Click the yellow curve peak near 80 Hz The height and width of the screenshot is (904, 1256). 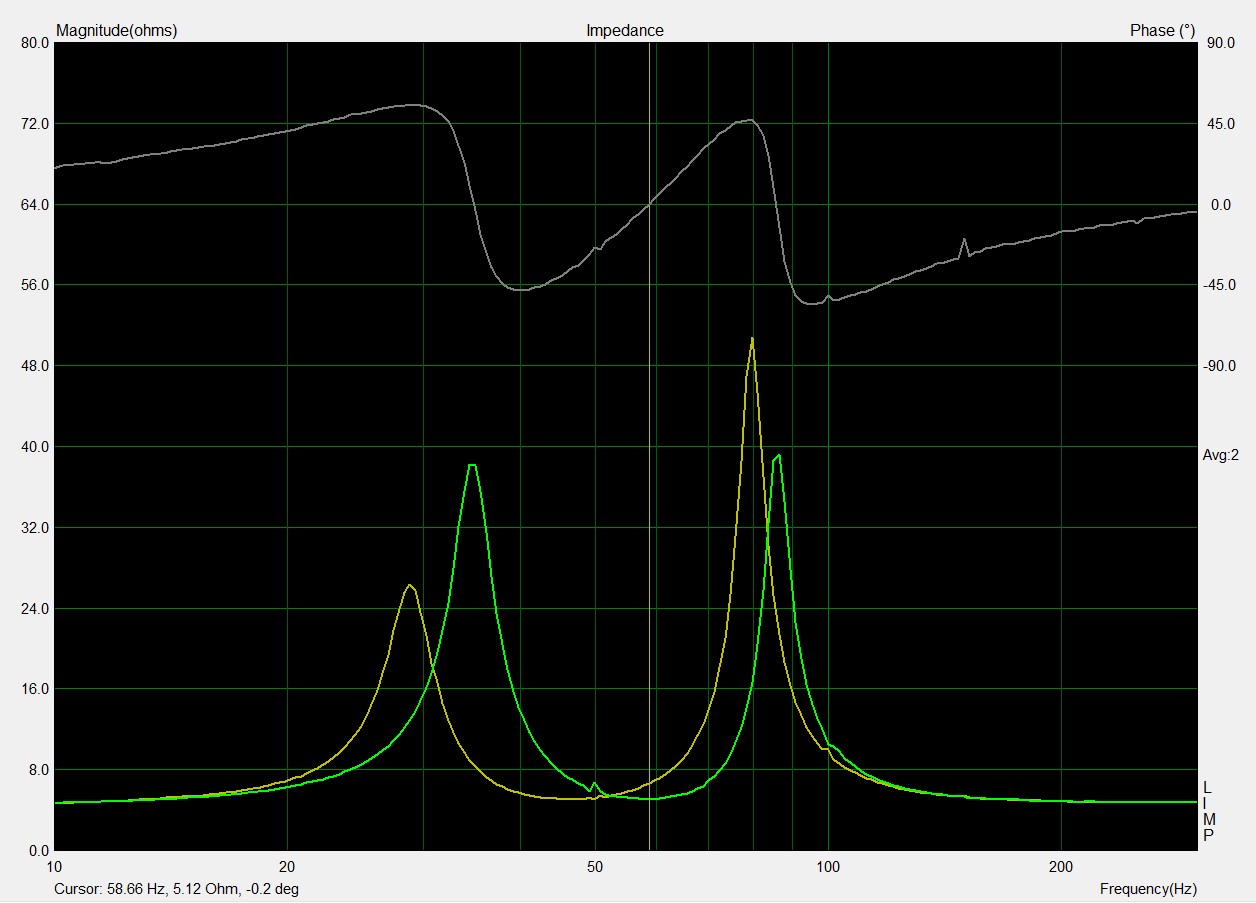(752, 339)
